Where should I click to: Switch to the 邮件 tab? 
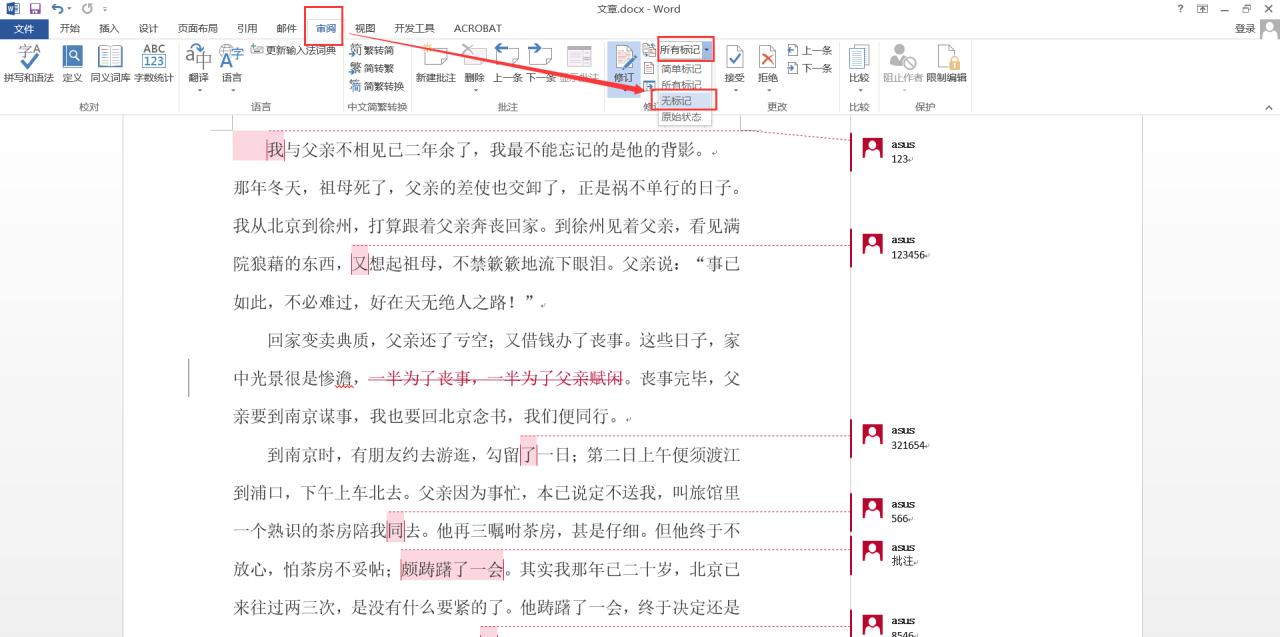[286, 28]
